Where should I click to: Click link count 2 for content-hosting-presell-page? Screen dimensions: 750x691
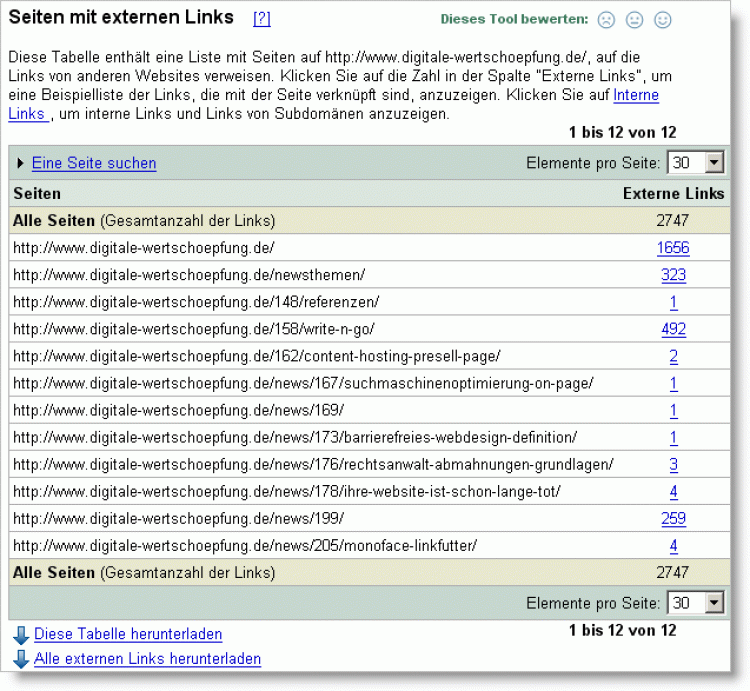point(674,356)
